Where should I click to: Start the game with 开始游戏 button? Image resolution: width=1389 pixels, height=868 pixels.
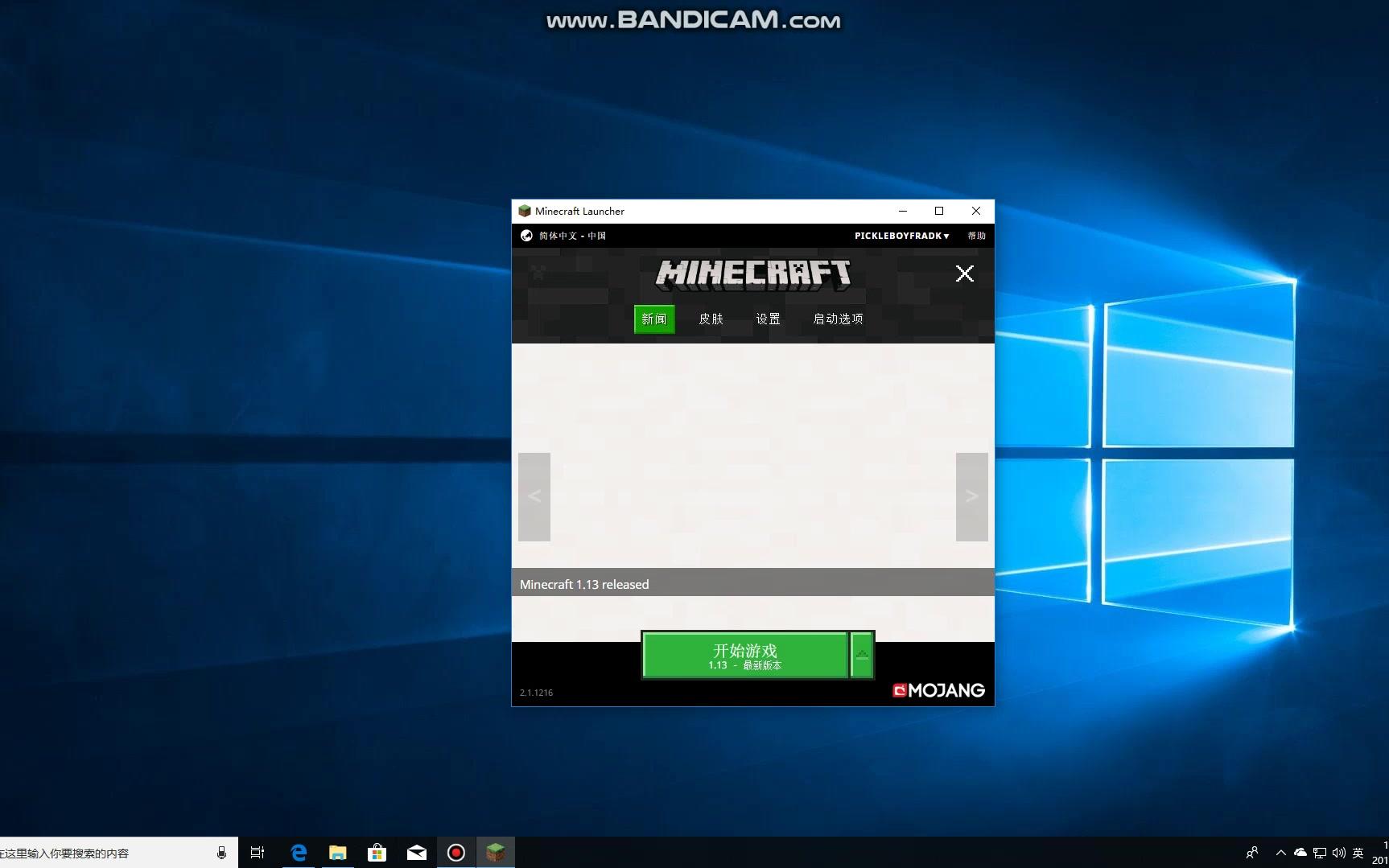point(745,656)
